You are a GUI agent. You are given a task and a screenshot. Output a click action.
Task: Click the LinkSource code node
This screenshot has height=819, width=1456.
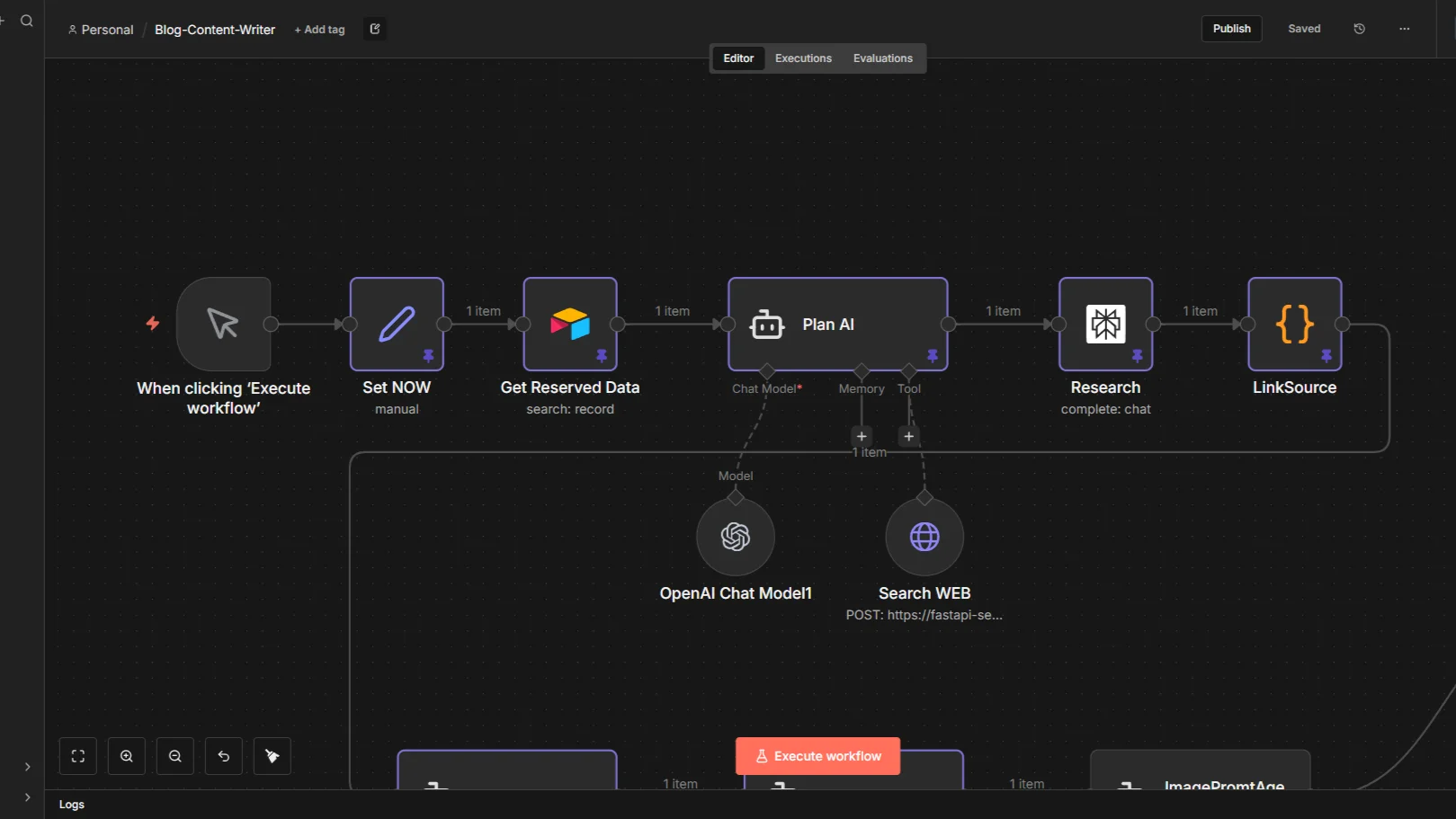click(1294, 324)
